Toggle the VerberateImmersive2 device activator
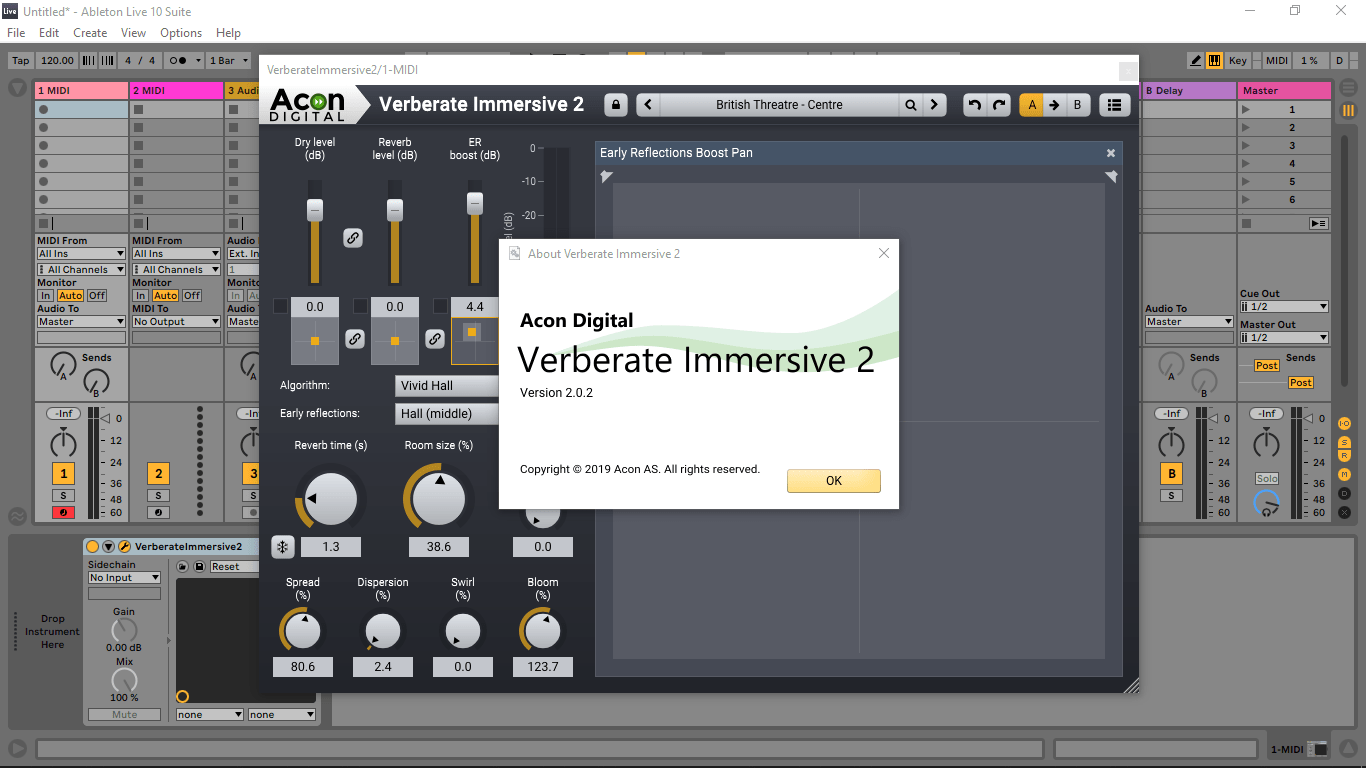Viewport: 1366px width, 768px height. pos(93,547)
